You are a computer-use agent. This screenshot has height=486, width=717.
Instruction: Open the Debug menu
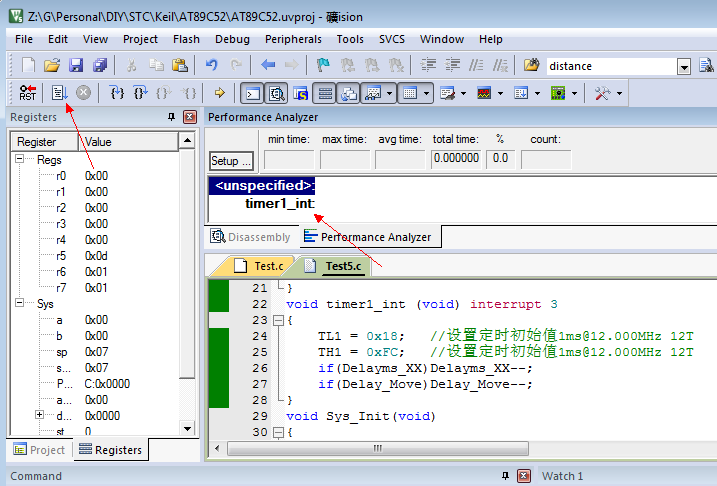pos(232,39)
